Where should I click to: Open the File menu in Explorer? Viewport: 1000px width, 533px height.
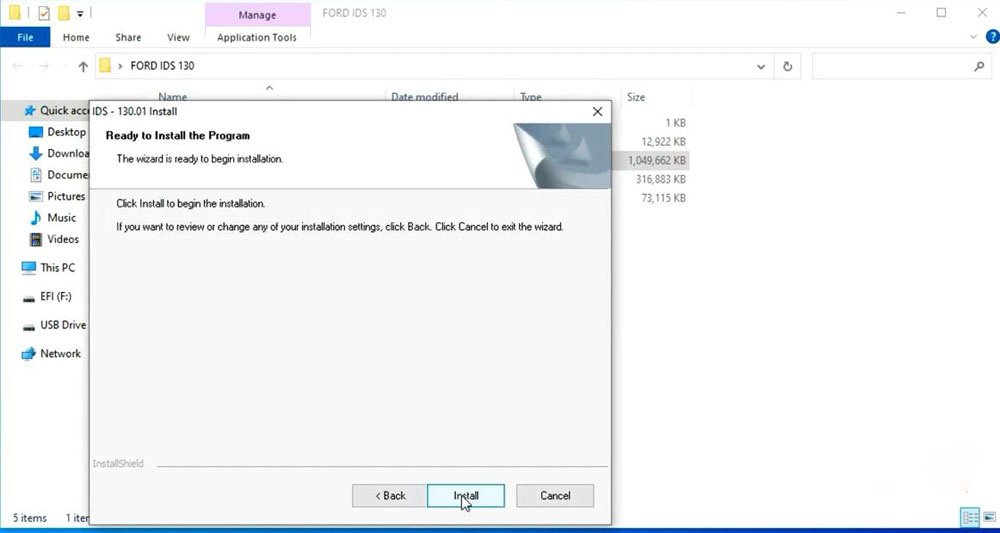[x=25, y=38]
